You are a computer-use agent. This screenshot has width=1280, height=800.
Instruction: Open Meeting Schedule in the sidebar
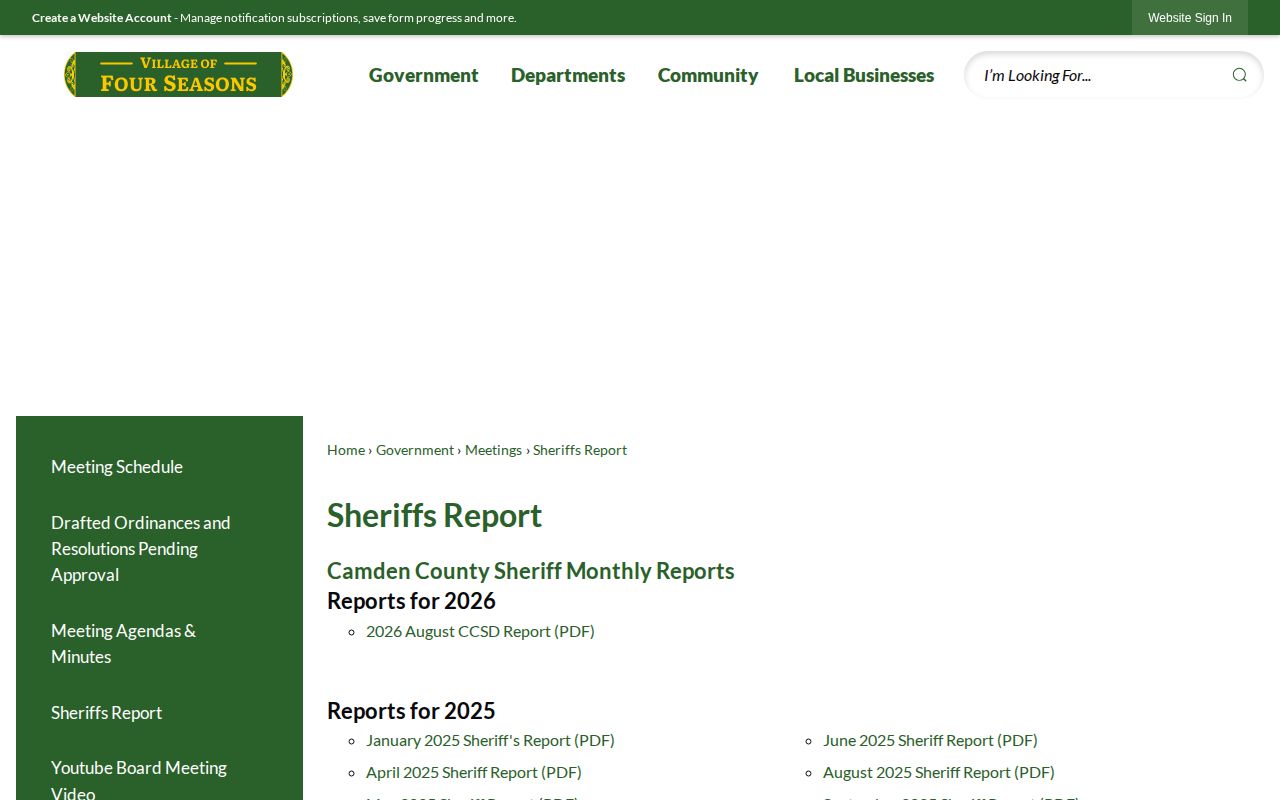(x=117, y=467)
